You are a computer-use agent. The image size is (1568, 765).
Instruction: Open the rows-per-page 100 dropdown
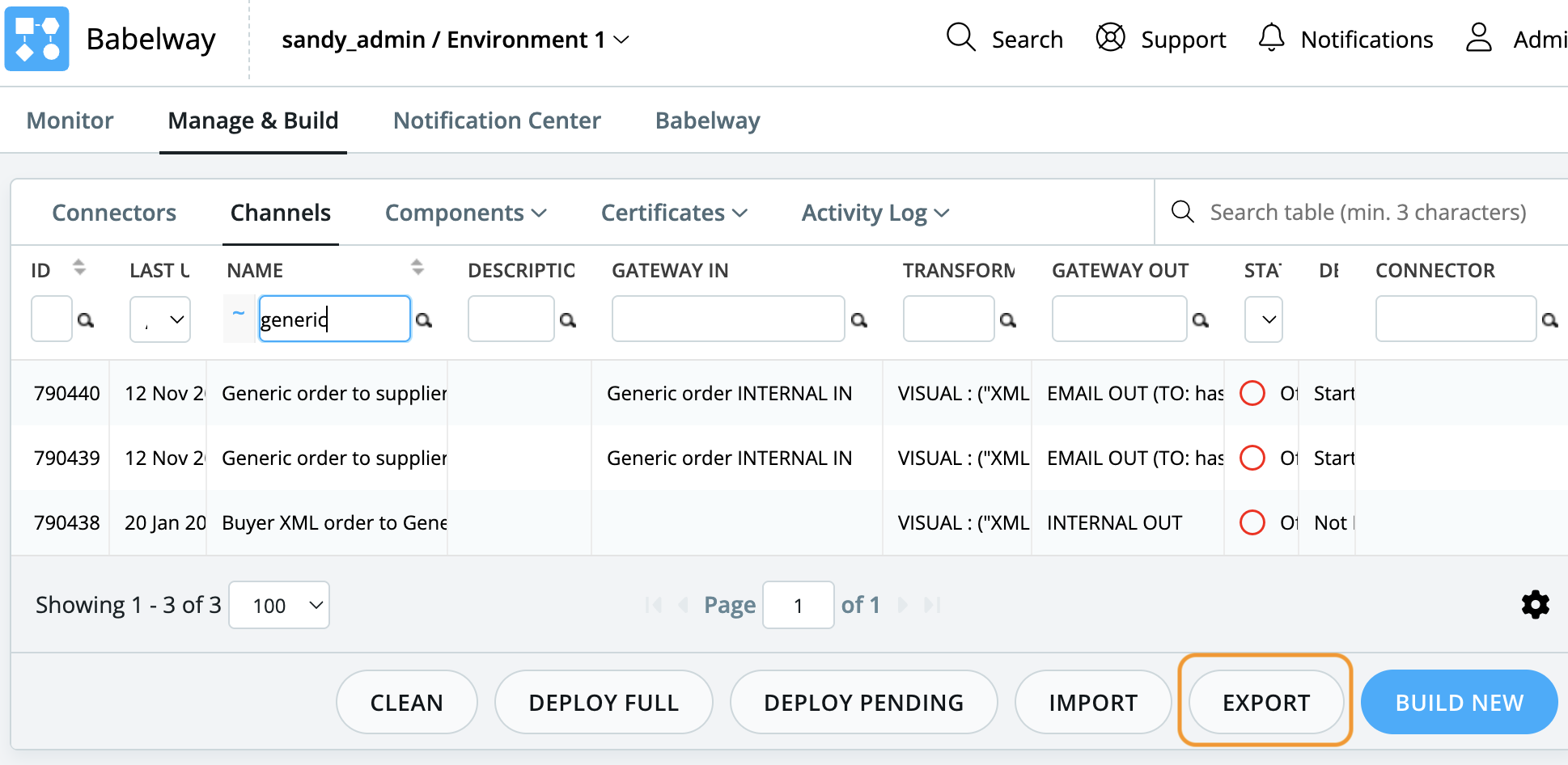click(279, 605)
